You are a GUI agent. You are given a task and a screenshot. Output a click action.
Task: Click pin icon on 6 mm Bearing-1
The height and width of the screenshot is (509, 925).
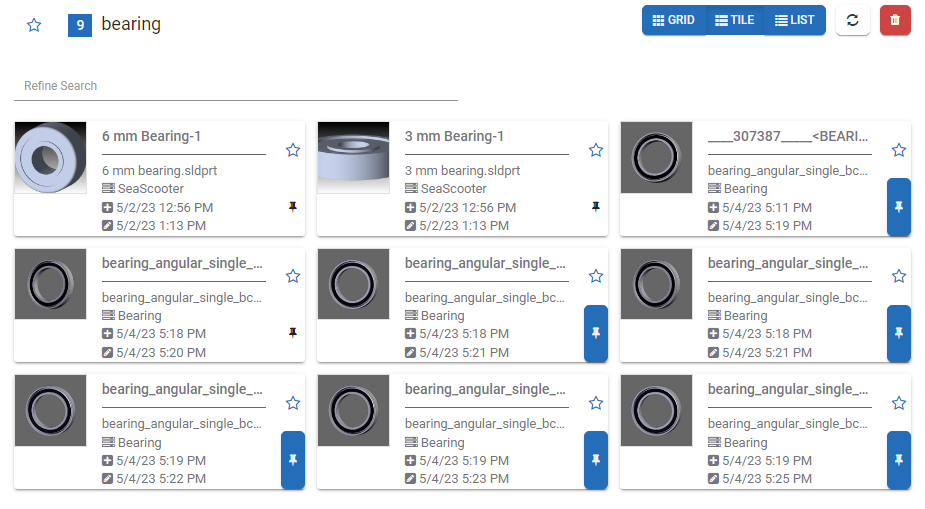[293, 207]
